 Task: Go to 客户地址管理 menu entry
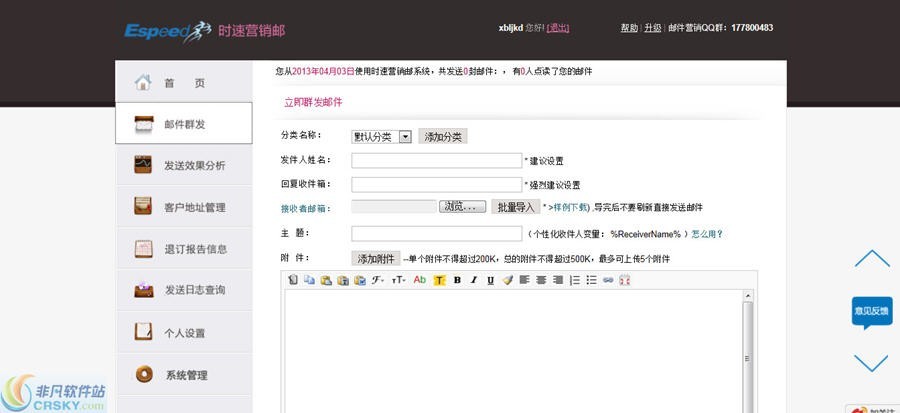click(184, 207)
